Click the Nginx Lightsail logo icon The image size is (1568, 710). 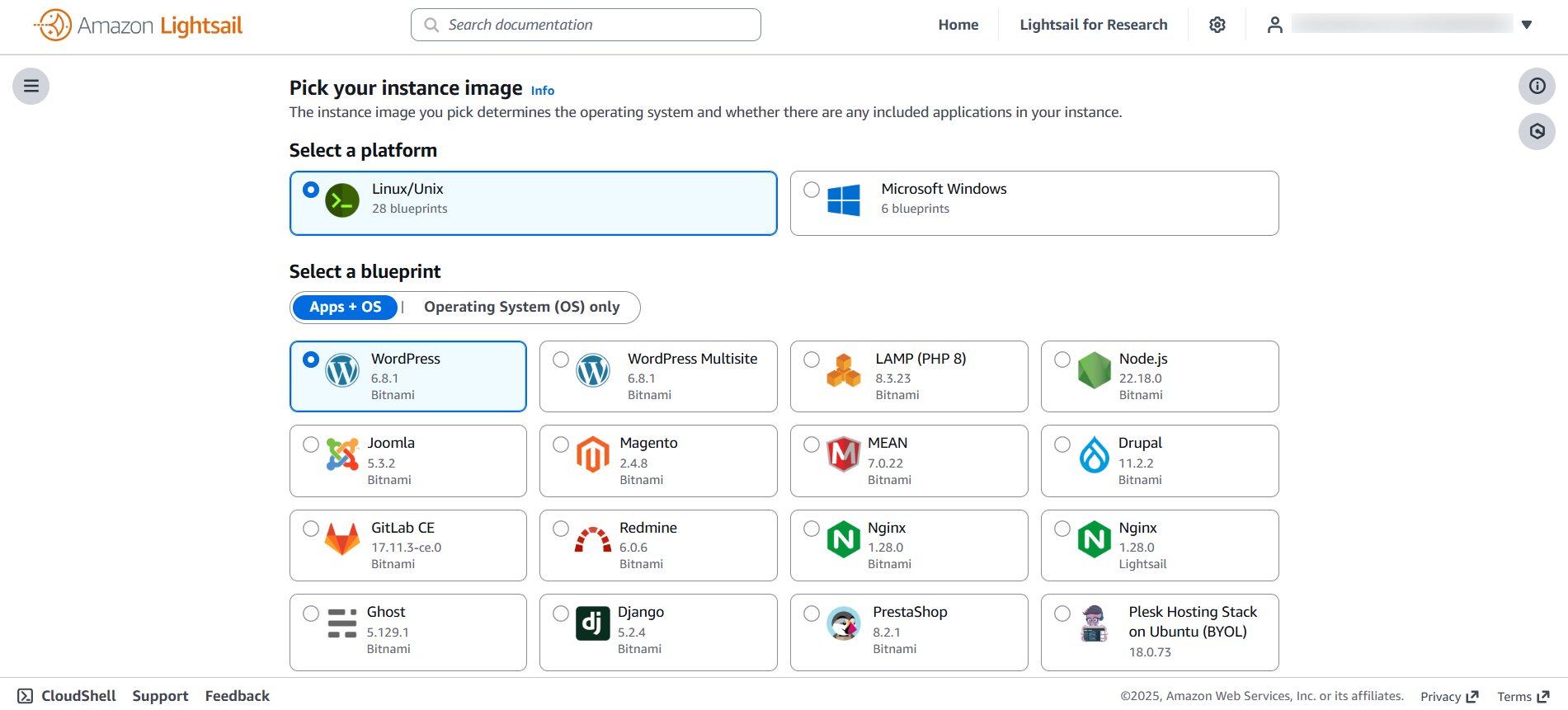[1095, 539]
